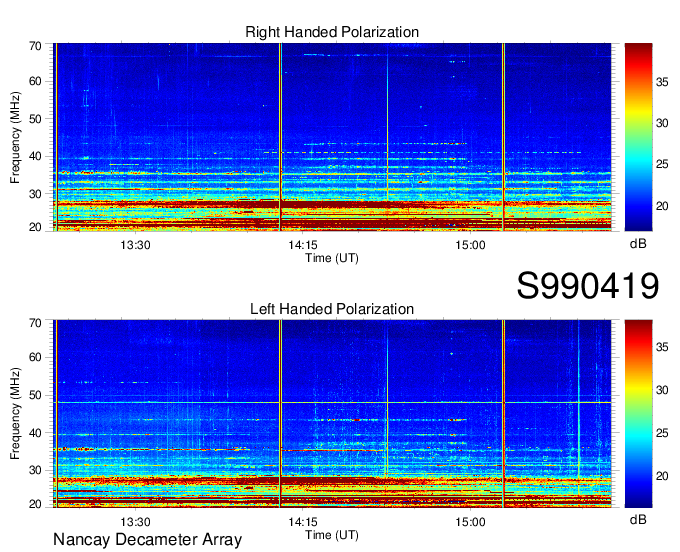The height and width of the screenshot is (552, 680).
Task: Click "Frequency (MHz)" axis label of right-handed plot
Action: 15,137
